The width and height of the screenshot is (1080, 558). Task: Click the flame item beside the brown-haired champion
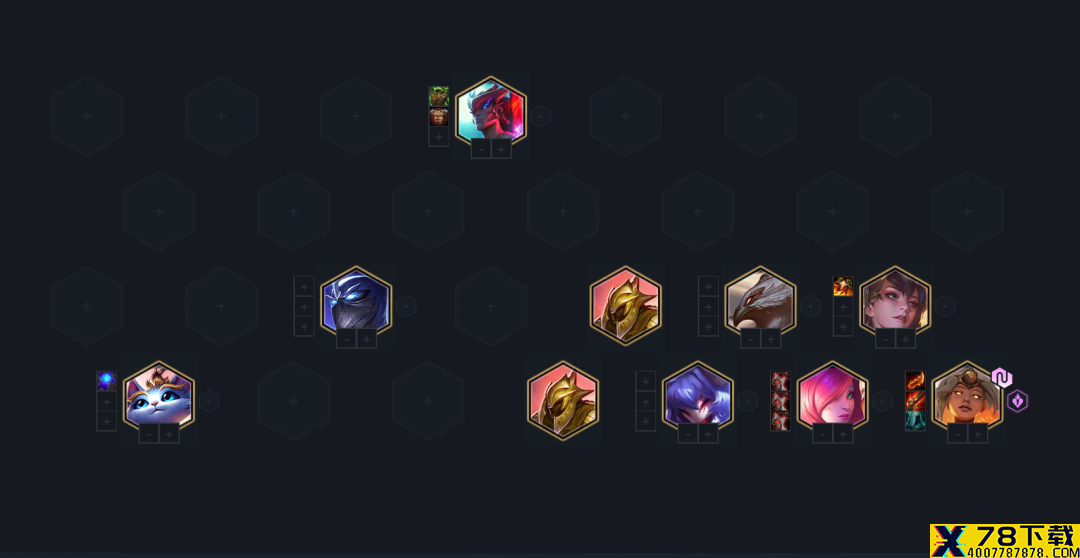pos(843,286)
